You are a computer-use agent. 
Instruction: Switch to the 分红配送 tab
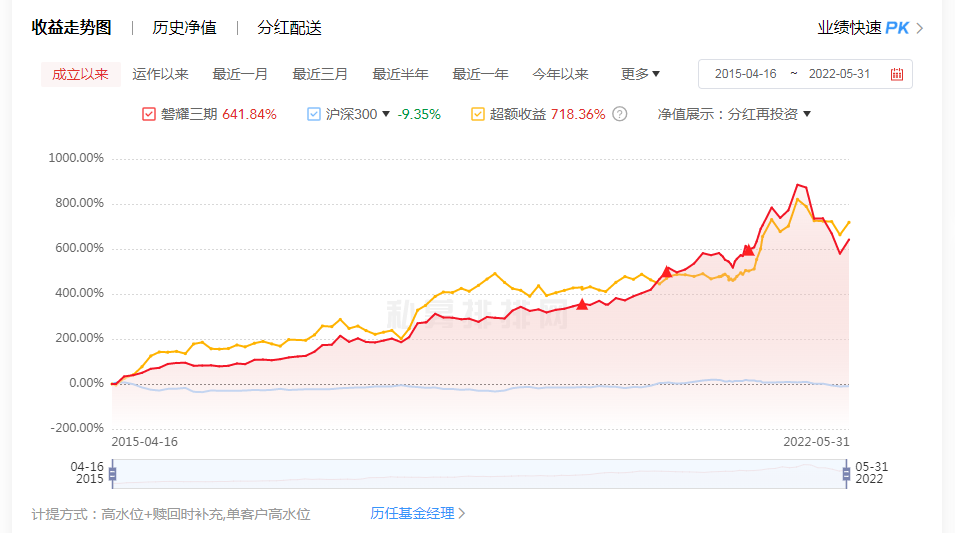click(289, 28)
